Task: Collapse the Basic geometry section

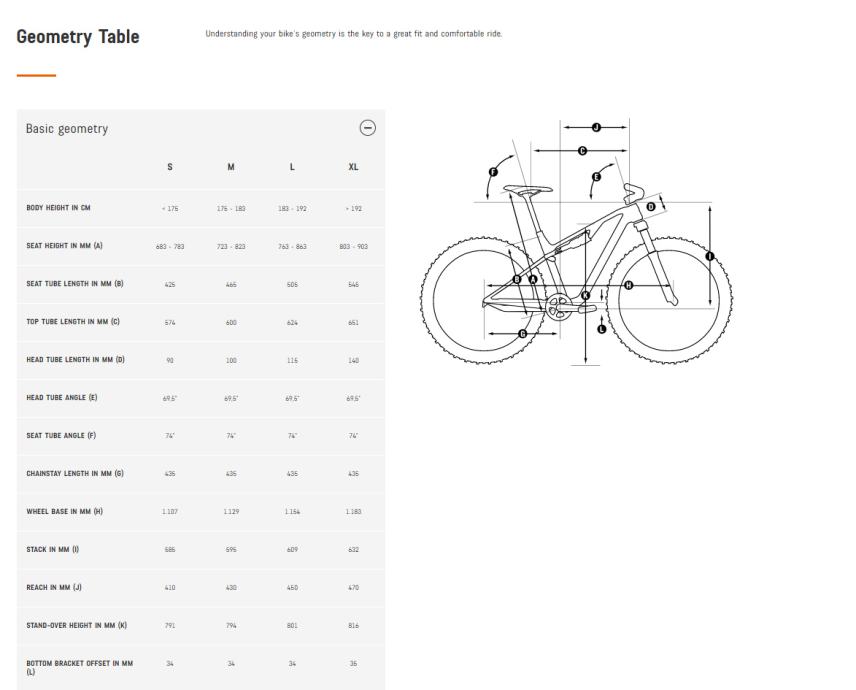Action: tap(367, 128)
